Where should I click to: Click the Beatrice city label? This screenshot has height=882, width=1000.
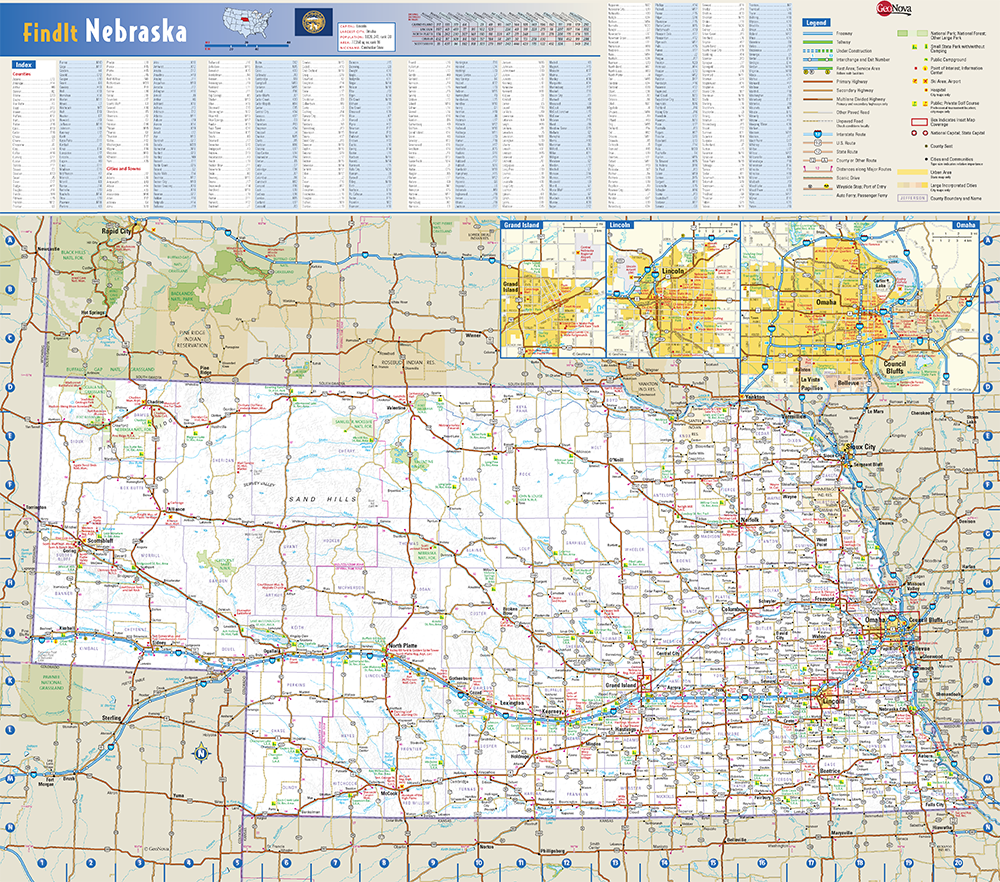tap(830, 771)
